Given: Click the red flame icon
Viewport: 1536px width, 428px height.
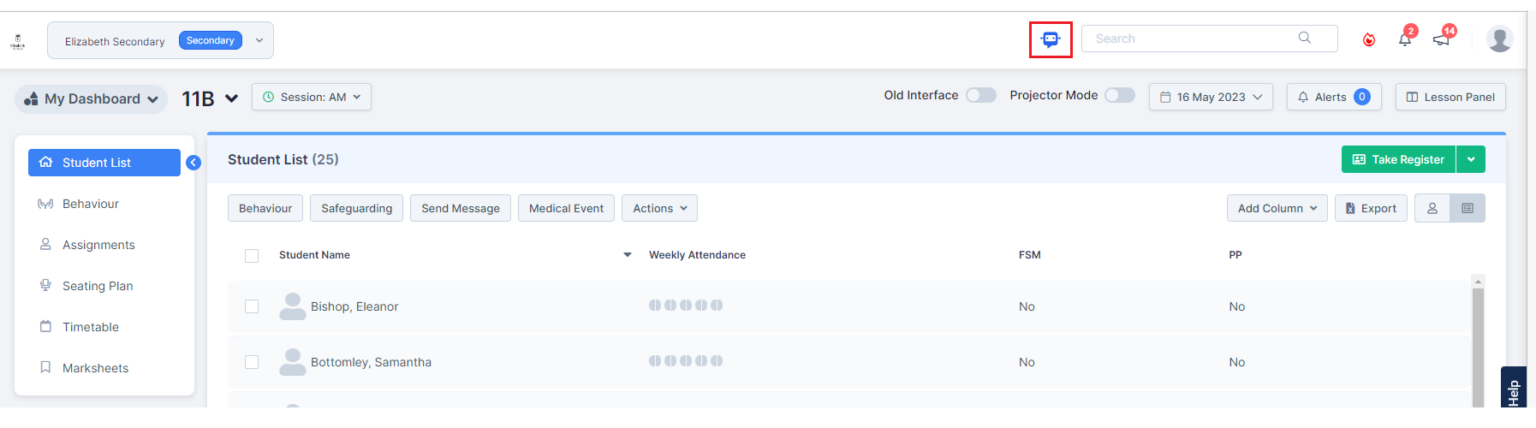Looking at the screenshot, I should point(1369,40).
